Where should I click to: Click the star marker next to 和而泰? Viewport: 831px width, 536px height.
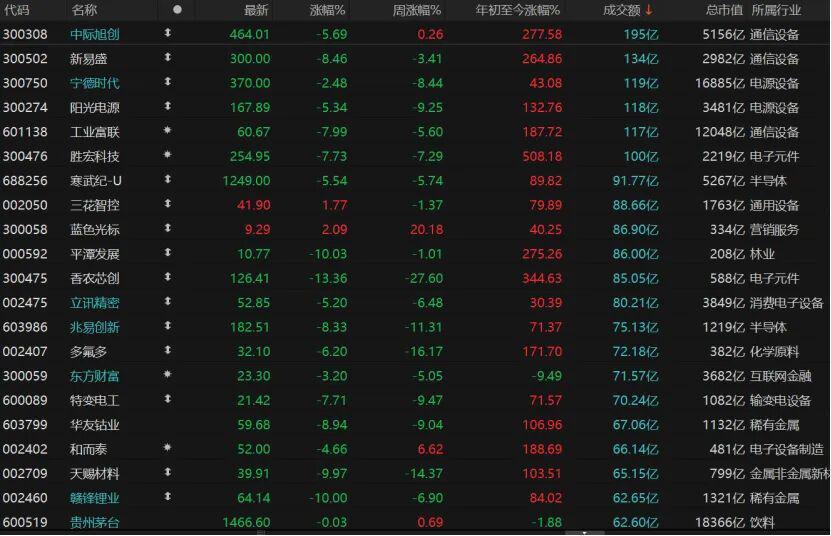pos(167,449)
